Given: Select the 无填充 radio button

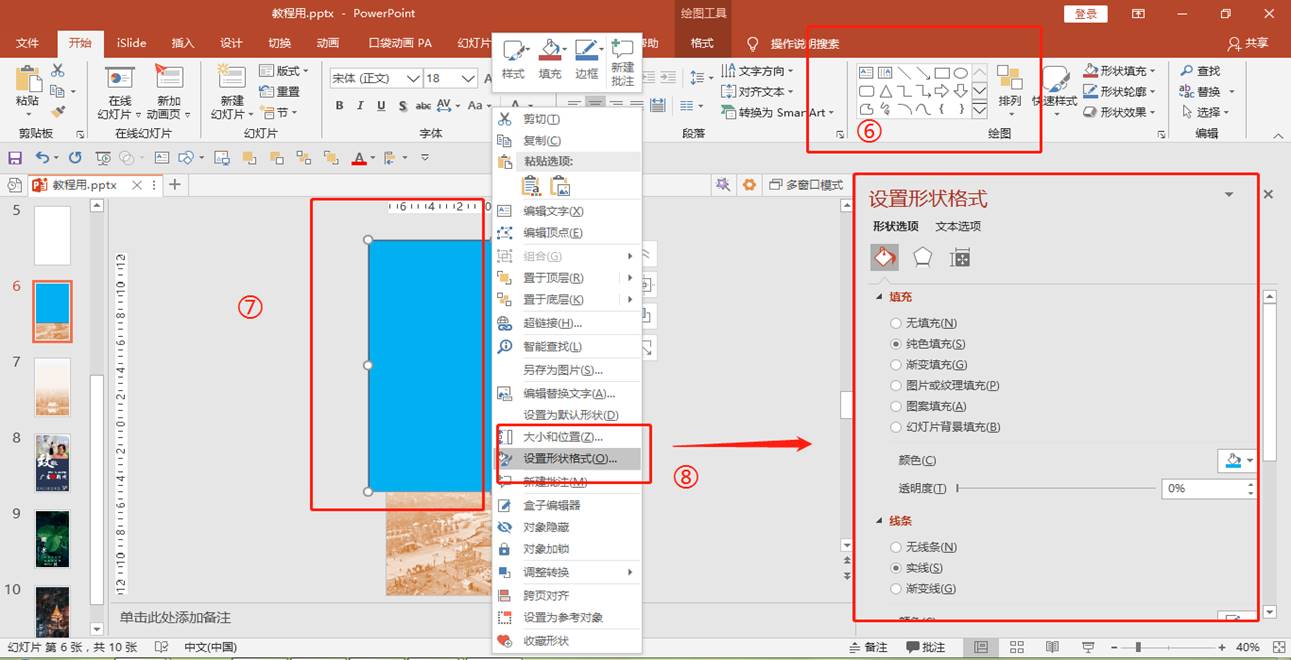Looking at the screenshot, I should click(896, 323).
